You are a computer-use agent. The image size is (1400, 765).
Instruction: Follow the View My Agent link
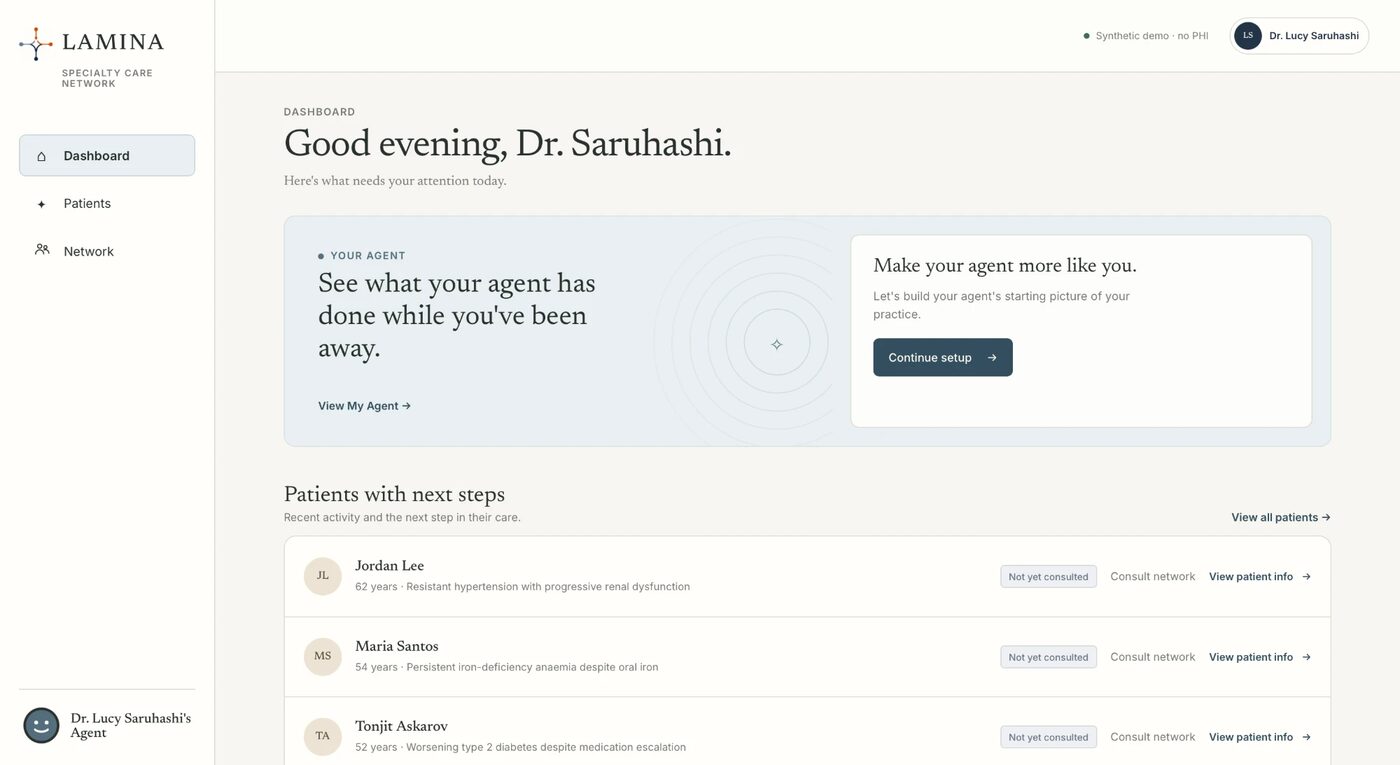pyautogui.click(x=364, y=406)
